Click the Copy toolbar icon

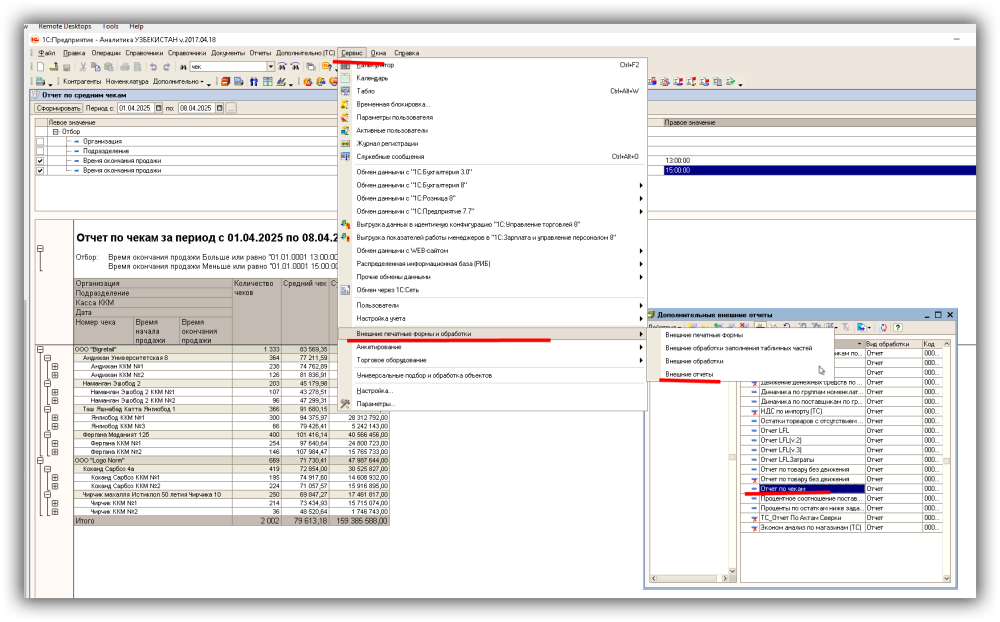tap(96, 66)
